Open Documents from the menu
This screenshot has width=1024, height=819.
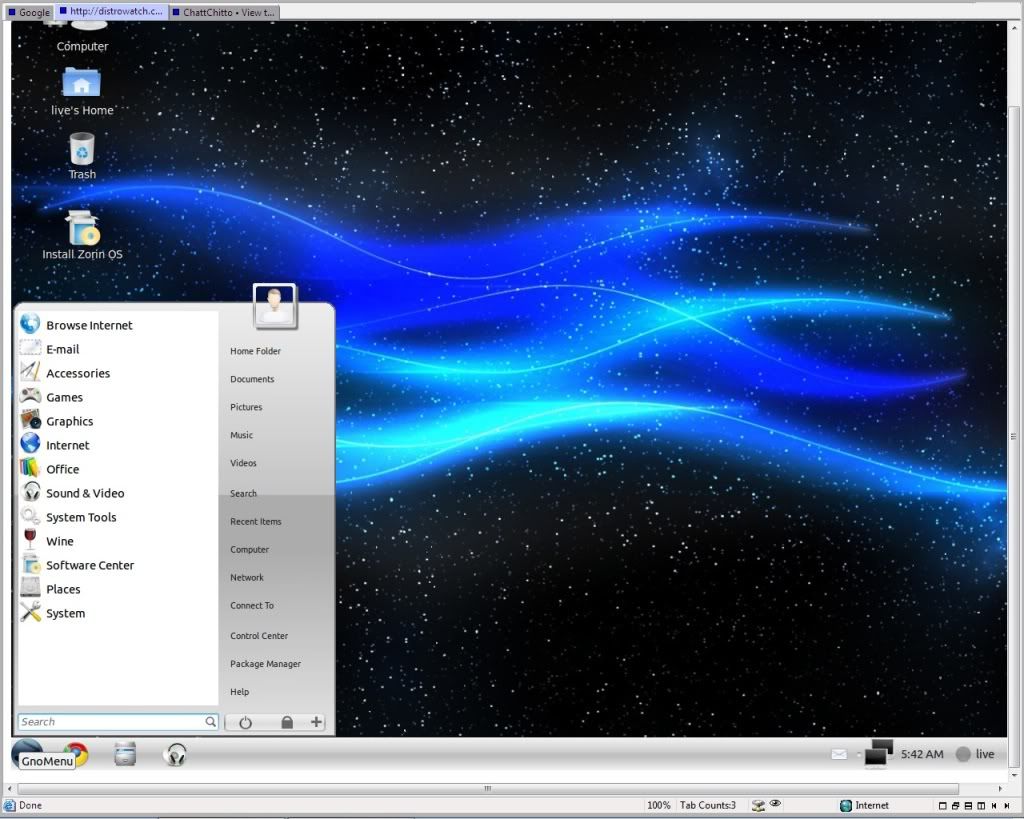[x=252, y=379]
